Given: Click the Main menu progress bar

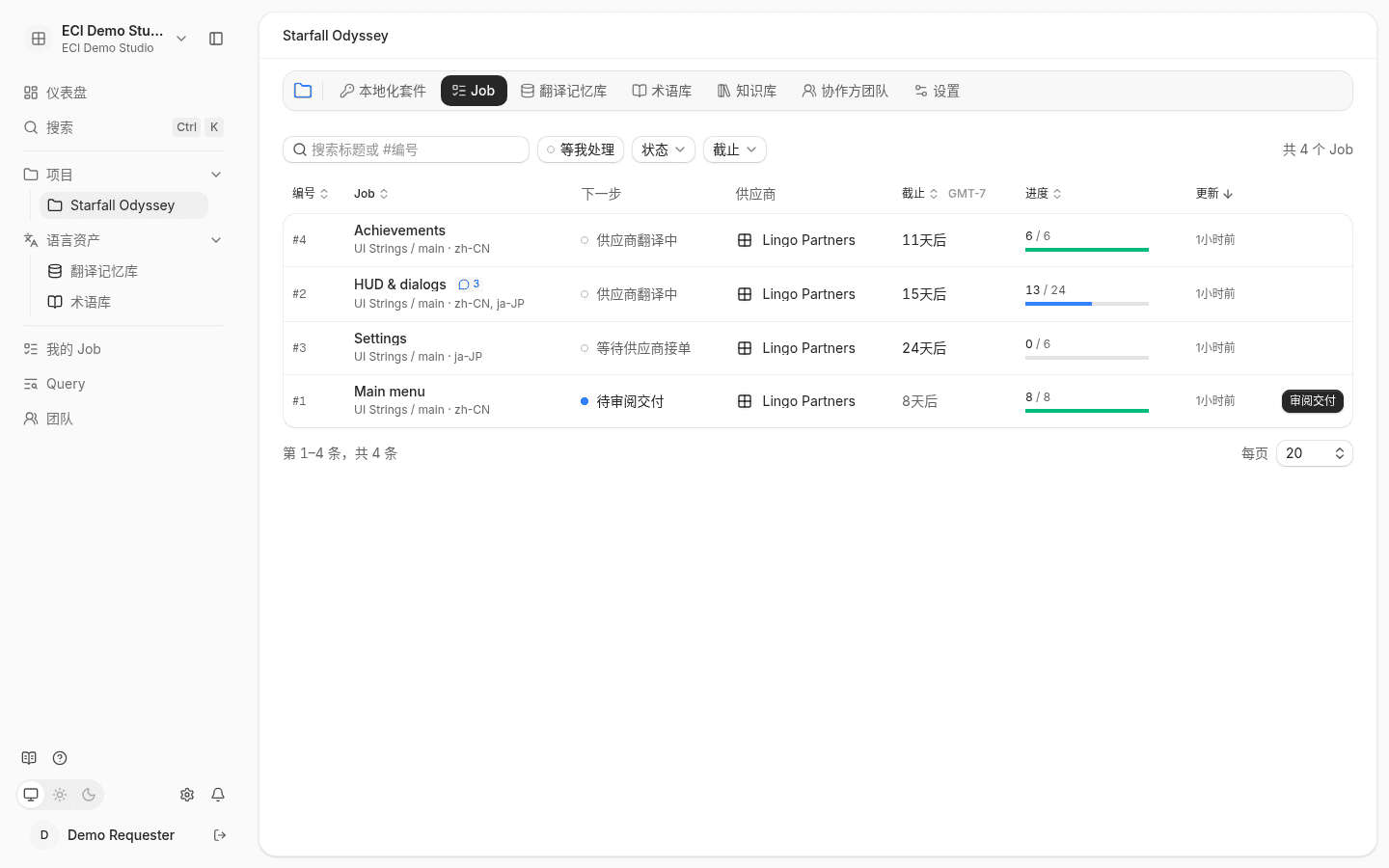Looking at the screenshot, I should (1087, 411).
